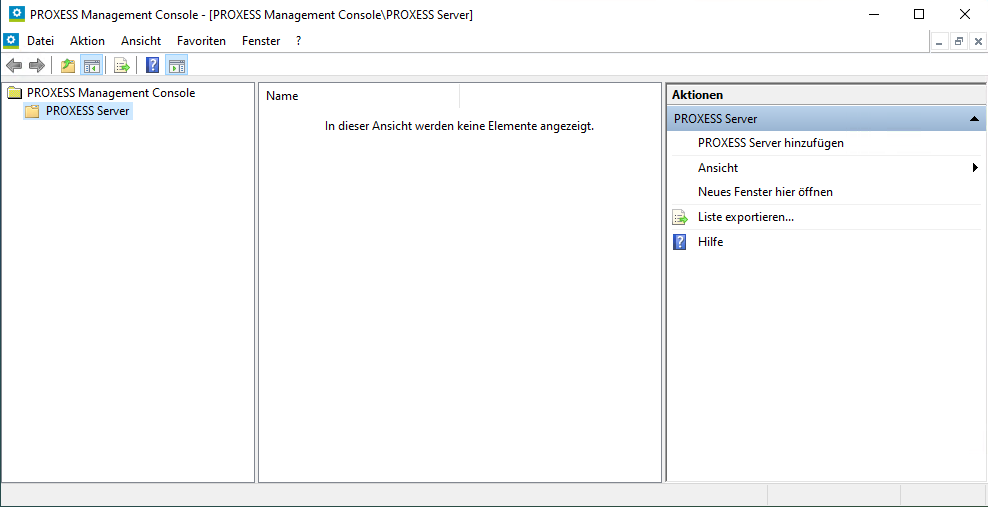The image size is (988, 507).
Task: Open the Ansicht menu in menu bar
Action: [x=141, y=41]
